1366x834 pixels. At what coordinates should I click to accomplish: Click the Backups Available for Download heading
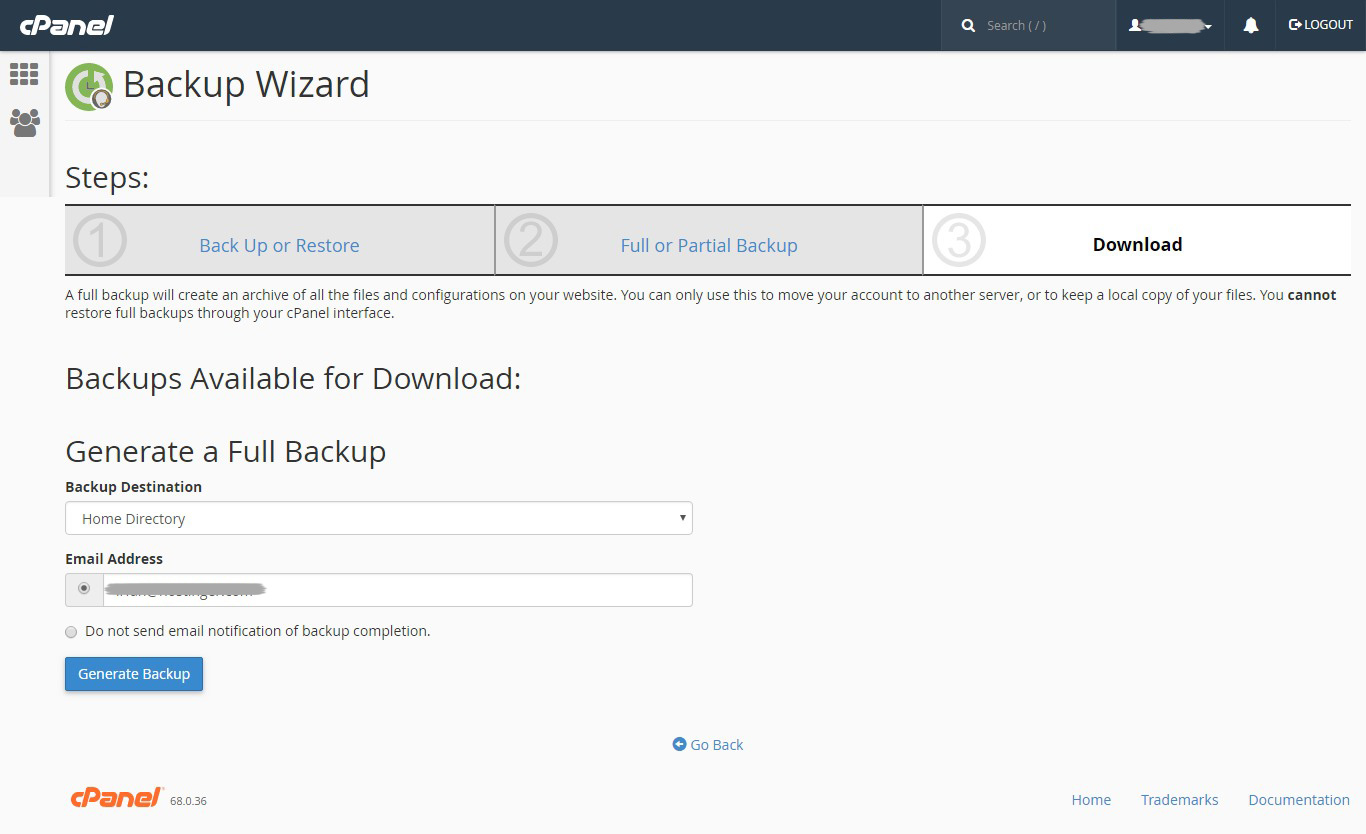293,379
